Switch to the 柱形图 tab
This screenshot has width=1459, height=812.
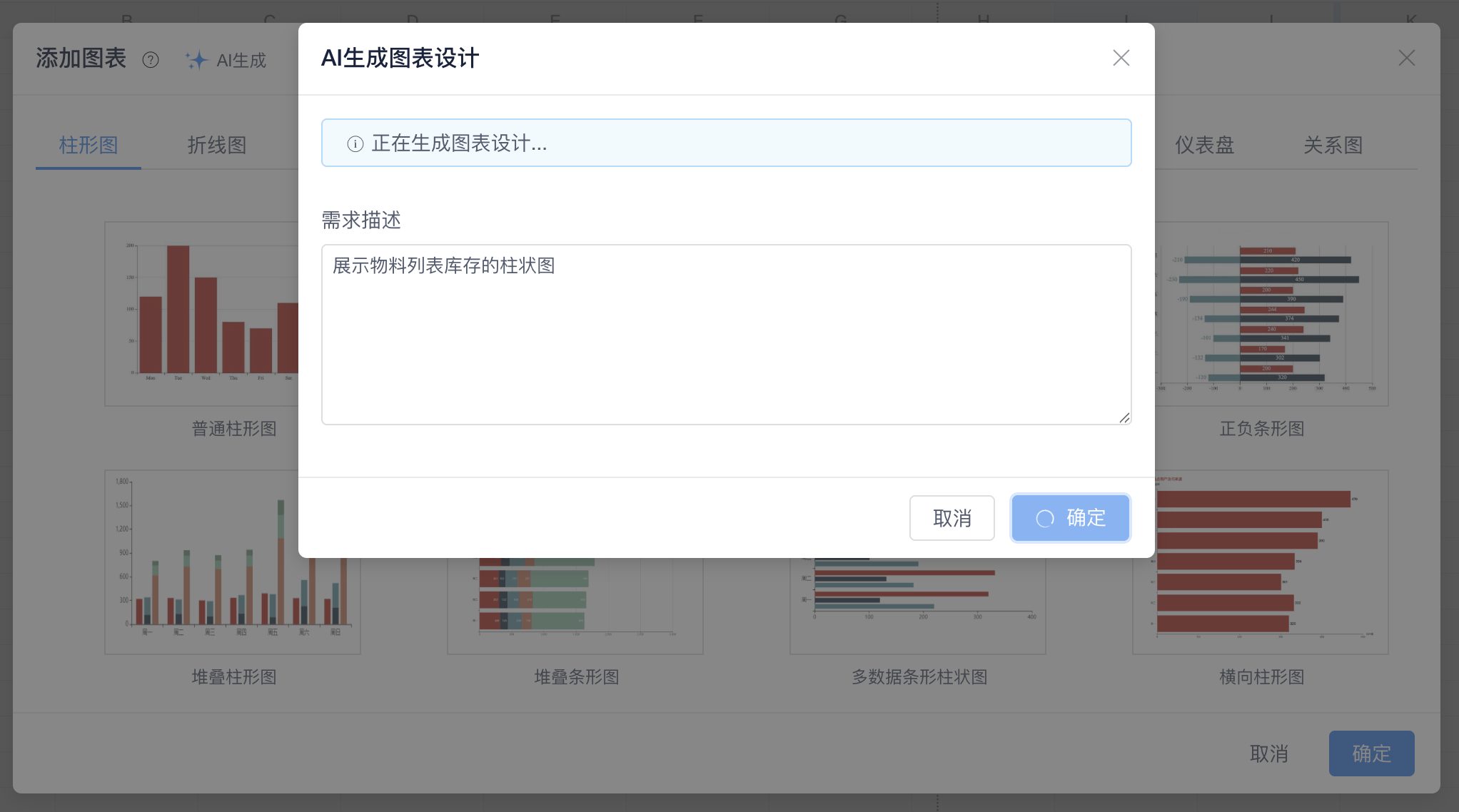pos(89,146)
